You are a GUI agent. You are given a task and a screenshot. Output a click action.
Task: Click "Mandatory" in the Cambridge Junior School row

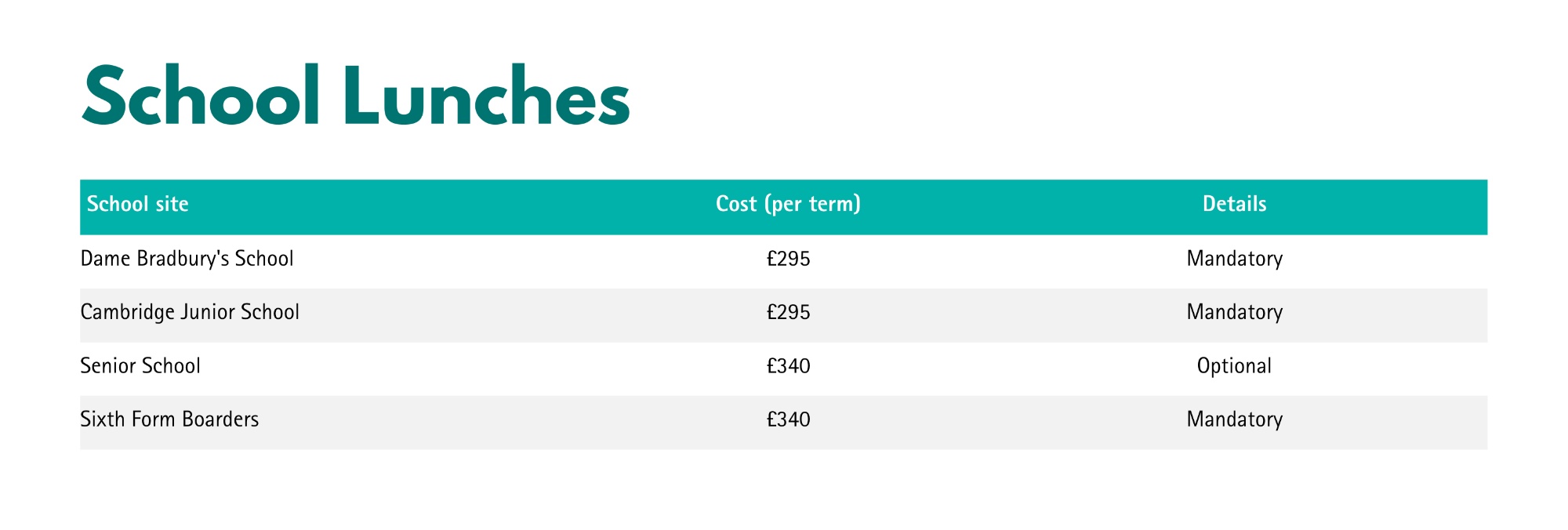coord(1234,312)
